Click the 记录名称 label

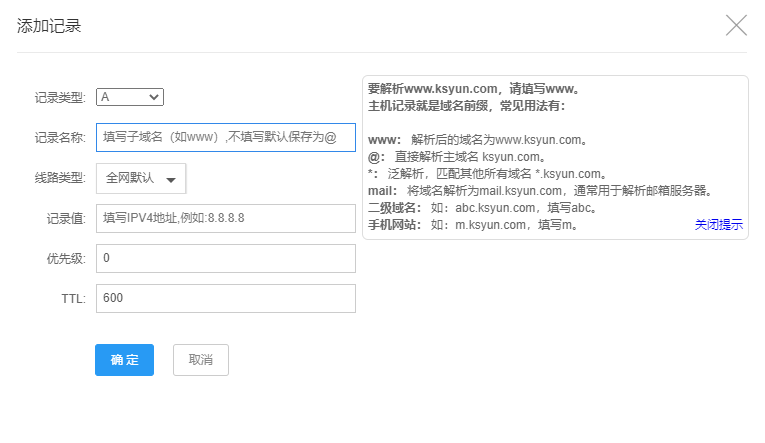(60, 138)
